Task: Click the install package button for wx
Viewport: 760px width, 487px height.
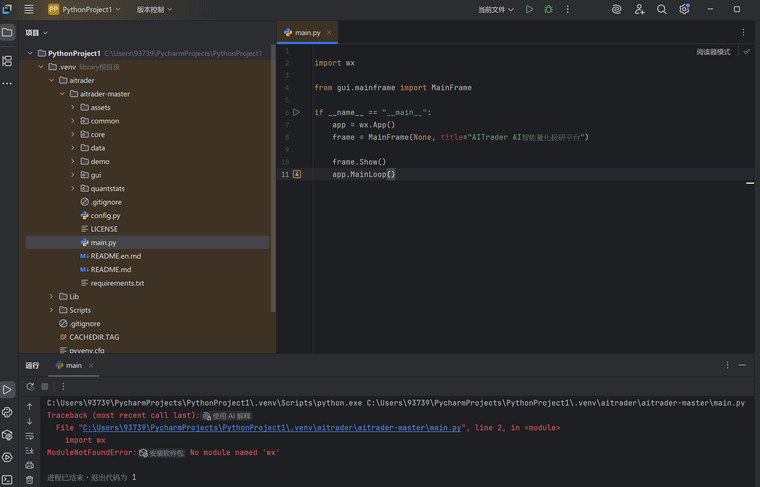Action: [x=161, y=453]
